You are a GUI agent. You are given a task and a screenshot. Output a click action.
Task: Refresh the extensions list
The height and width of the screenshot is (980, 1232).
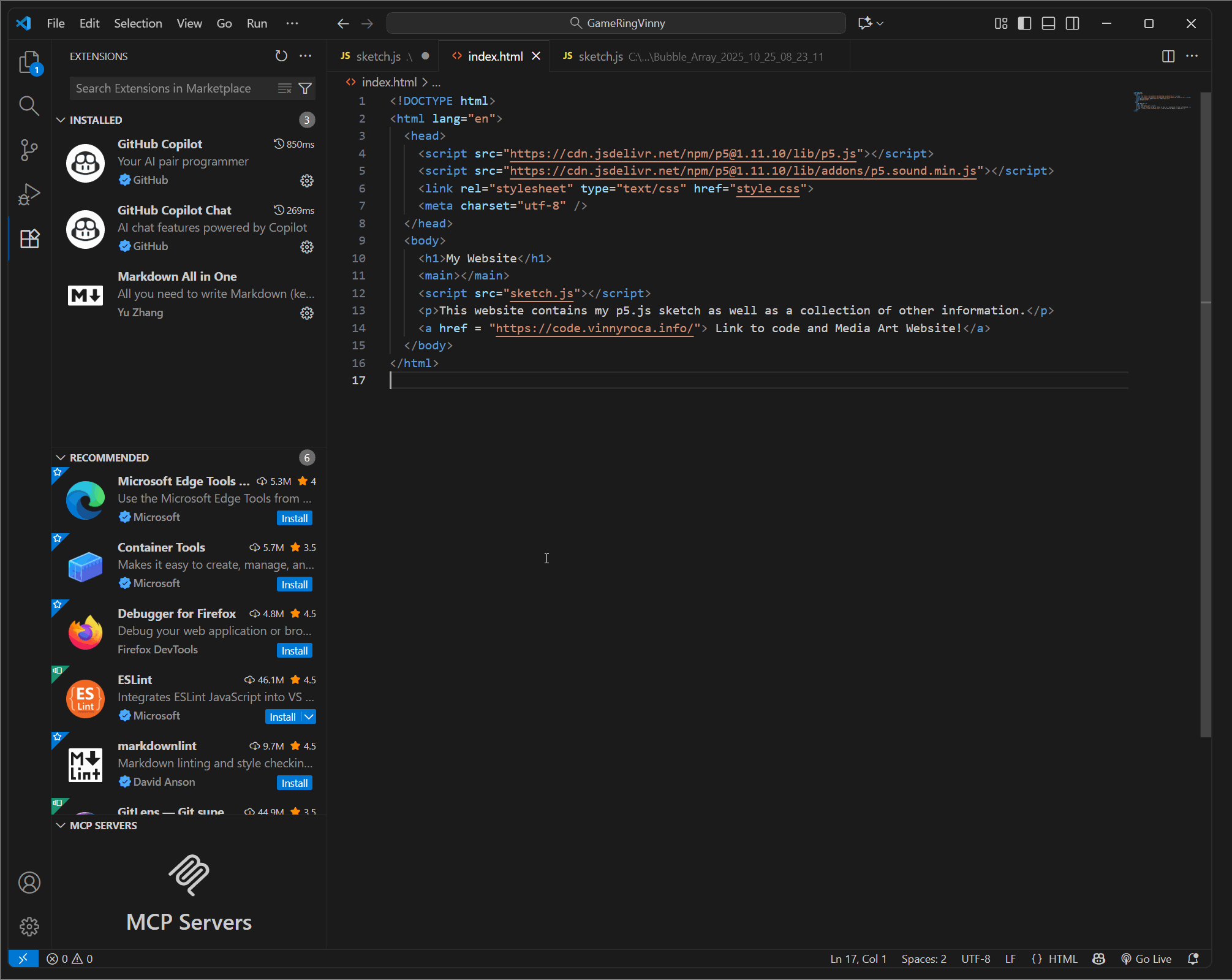point(281,56)
